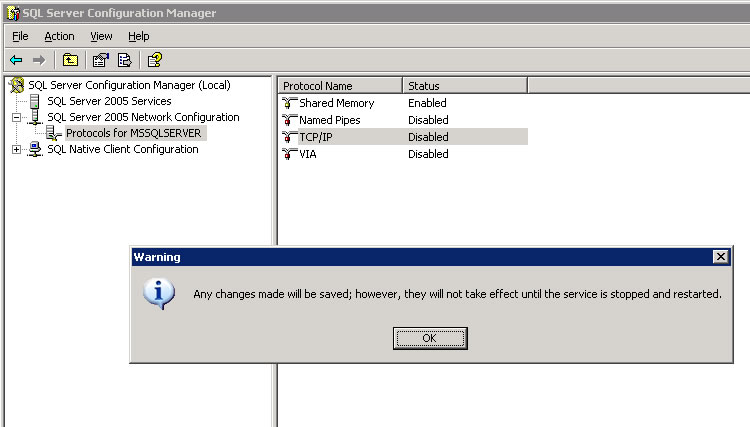Click the Back arrow toolbar icon

pyautogui.click(x=16, y=60)
